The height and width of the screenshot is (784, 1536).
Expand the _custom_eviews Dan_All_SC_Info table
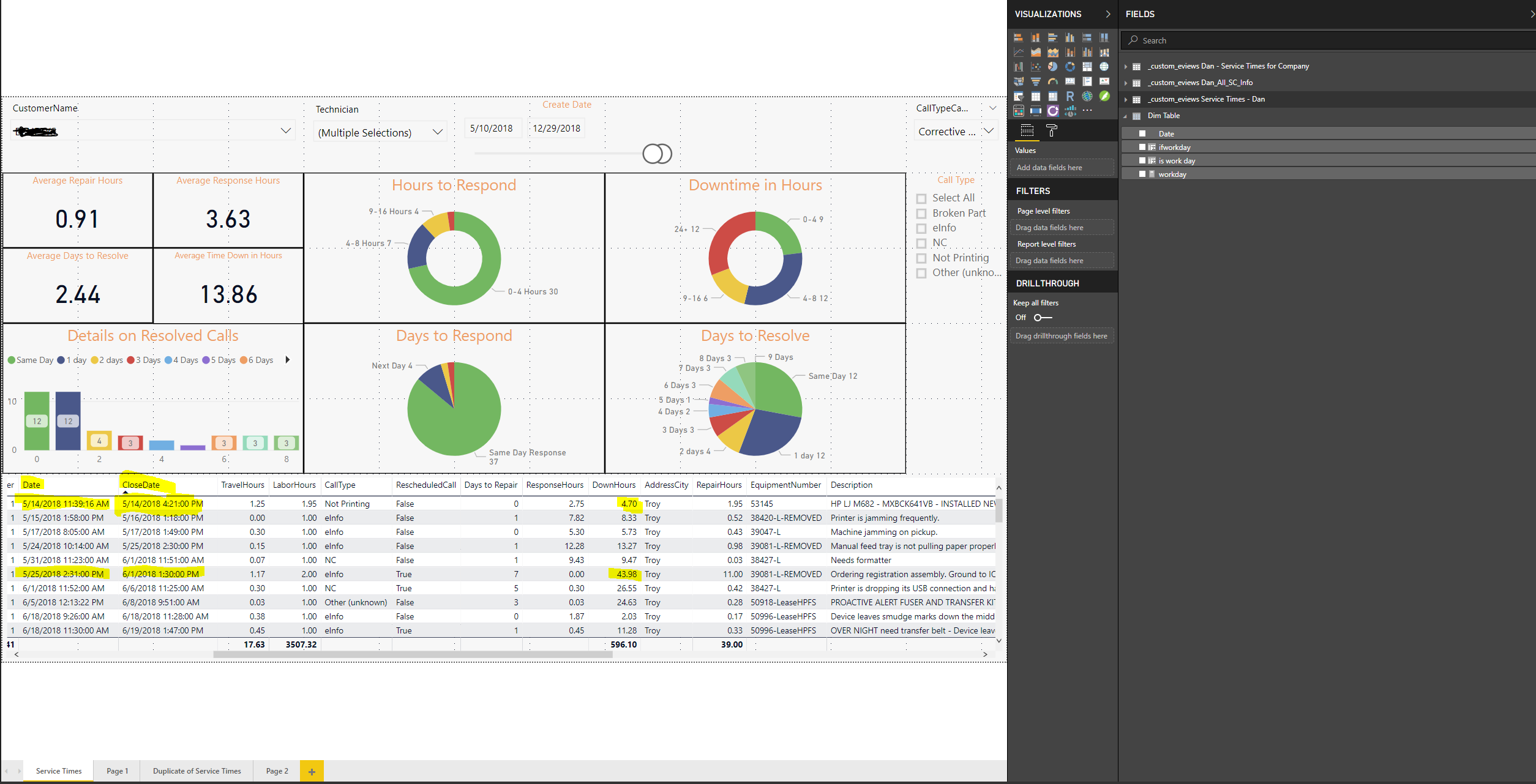[1126, 83]
